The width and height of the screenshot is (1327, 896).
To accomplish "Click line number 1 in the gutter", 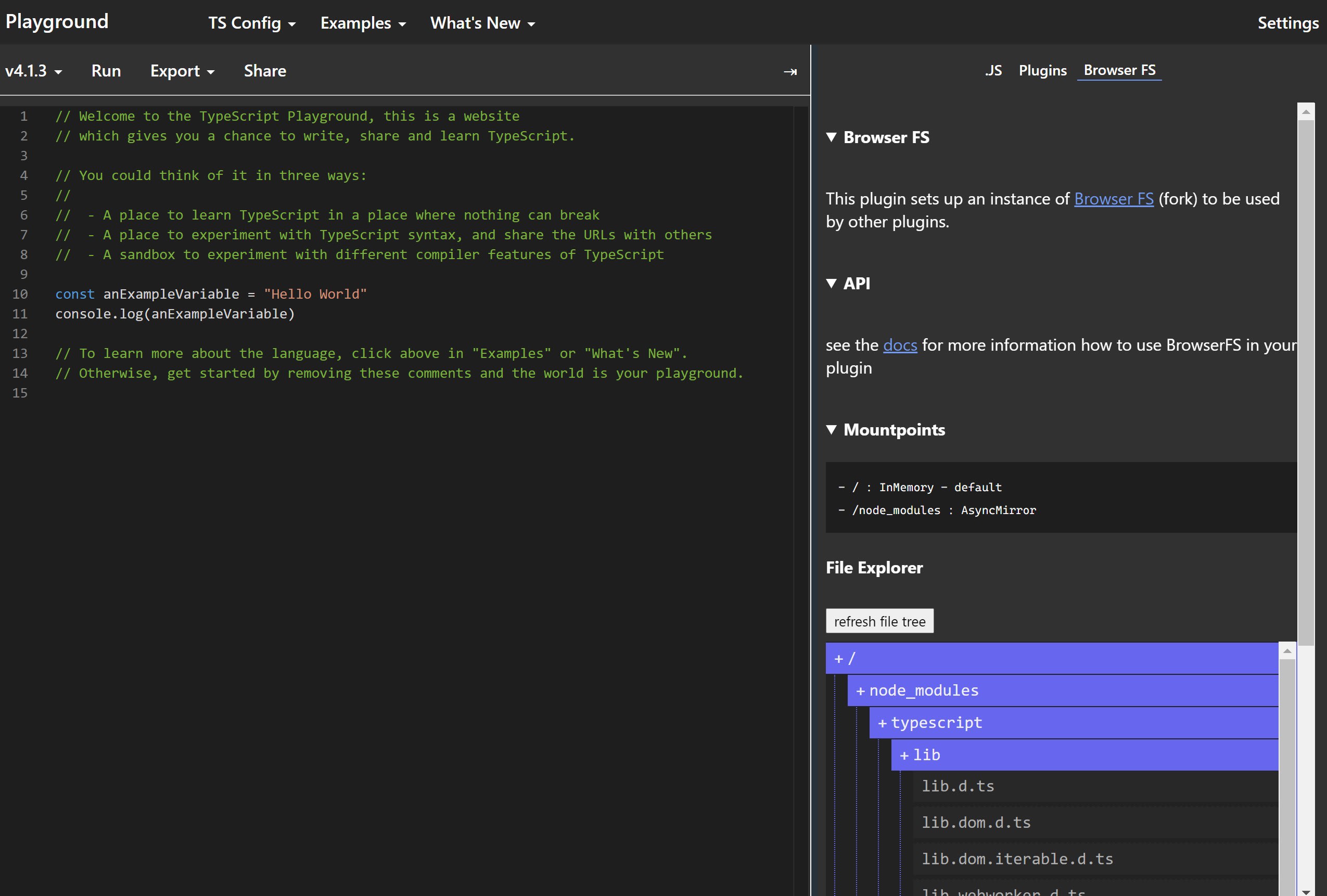I will click(x=23, y=116).
